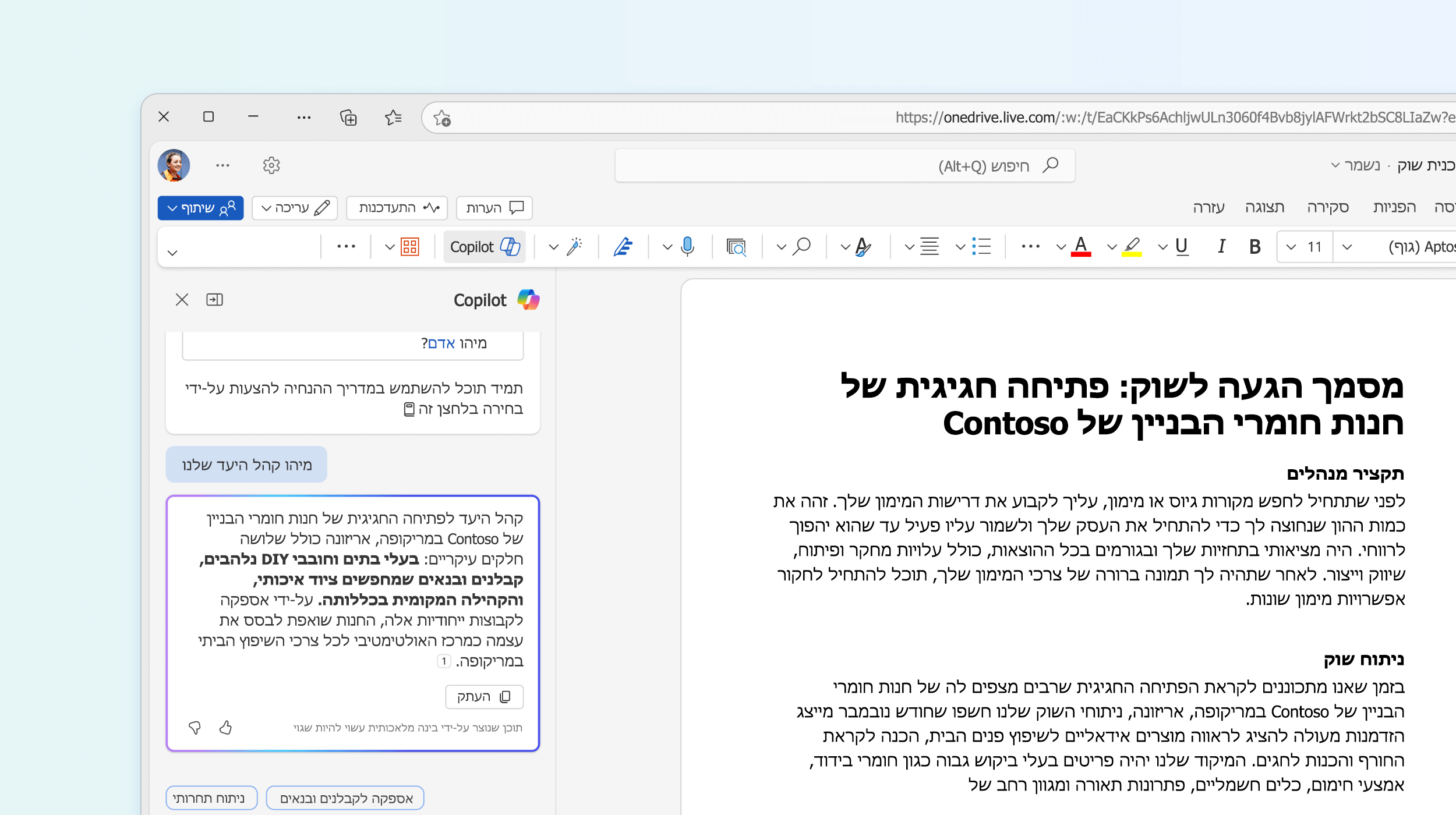The width and height of the screenshot is (1456, 815).
Task: Click the Share button
Action: 201,208
